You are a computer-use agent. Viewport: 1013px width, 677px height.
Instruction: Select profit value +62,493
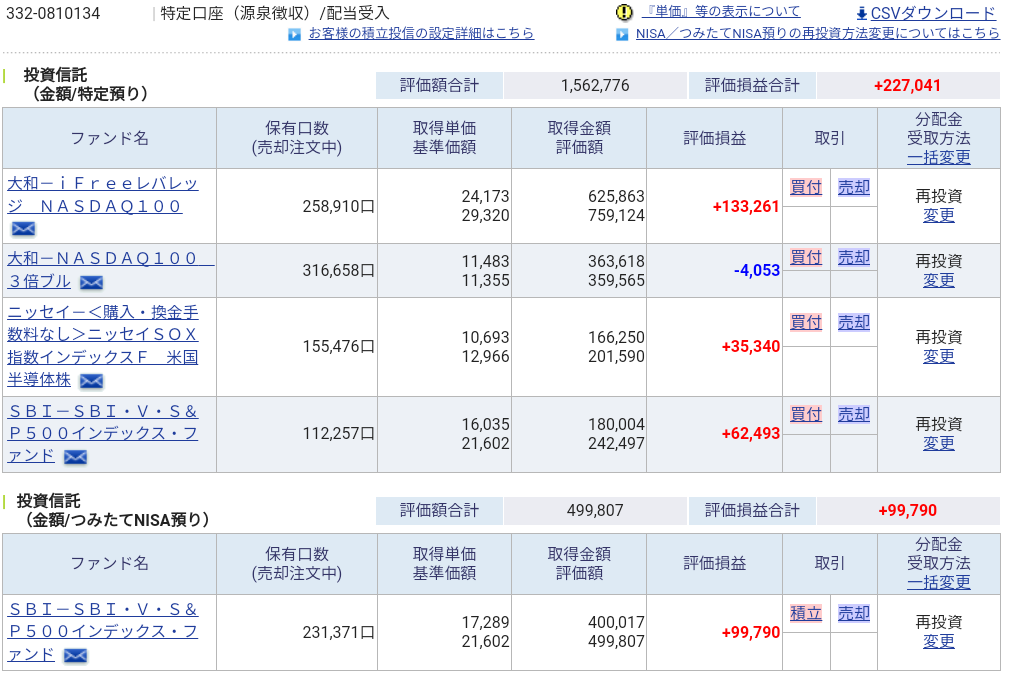[751, 433]
